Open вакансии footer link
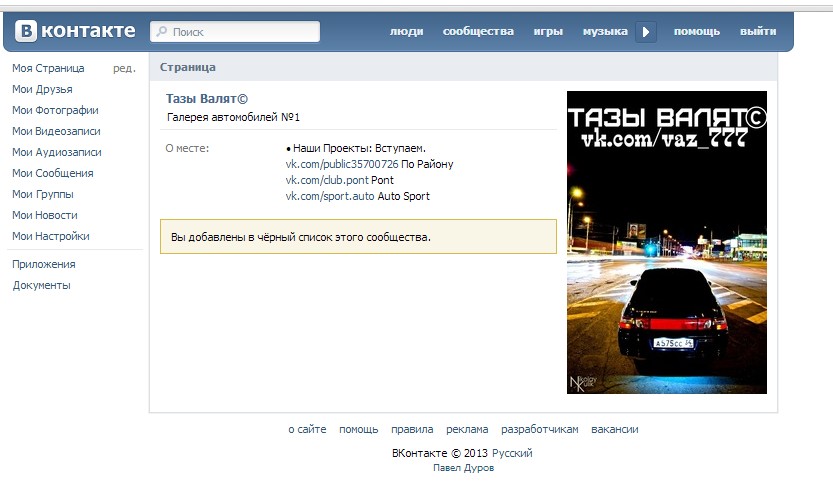The height and width of the screenshot is (495, 833). [615, 429]
